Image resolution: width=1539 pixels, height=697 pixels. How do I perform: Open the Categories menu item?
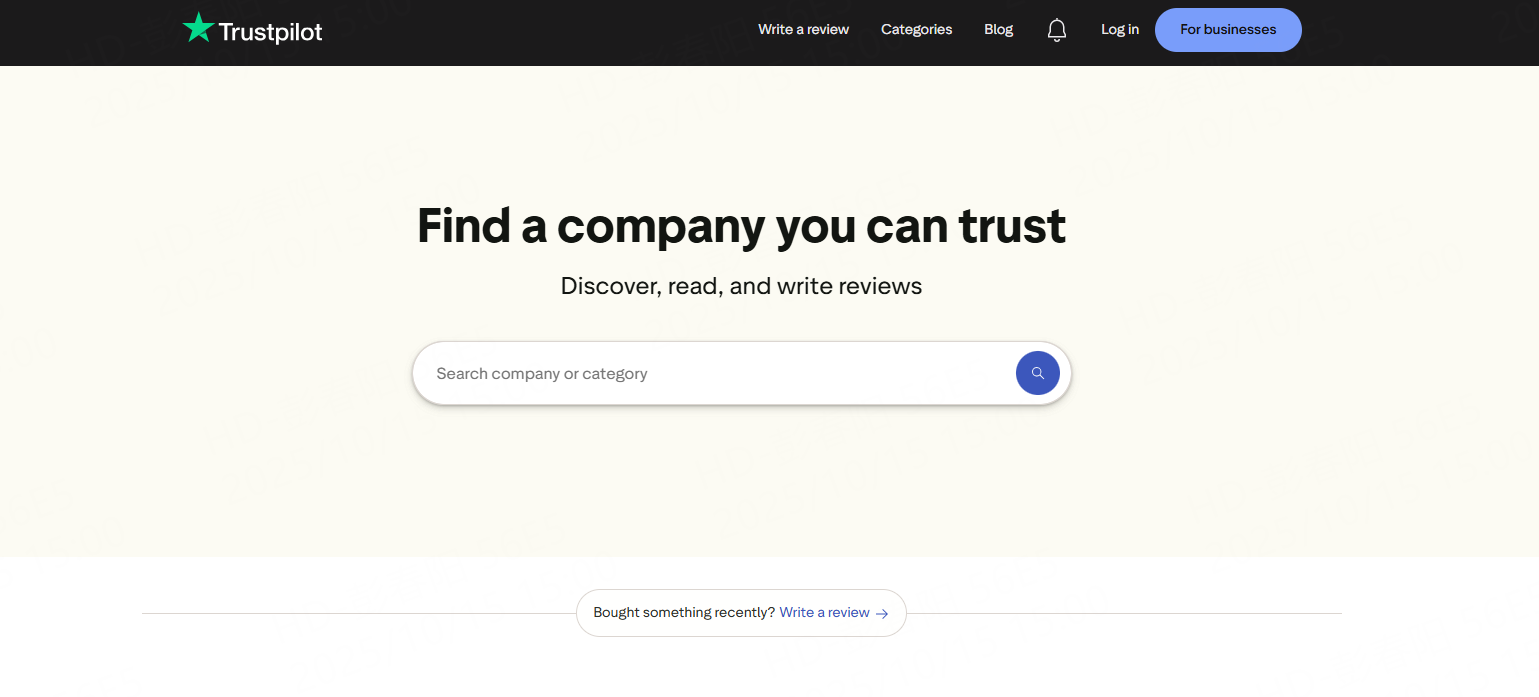point(916,30)
